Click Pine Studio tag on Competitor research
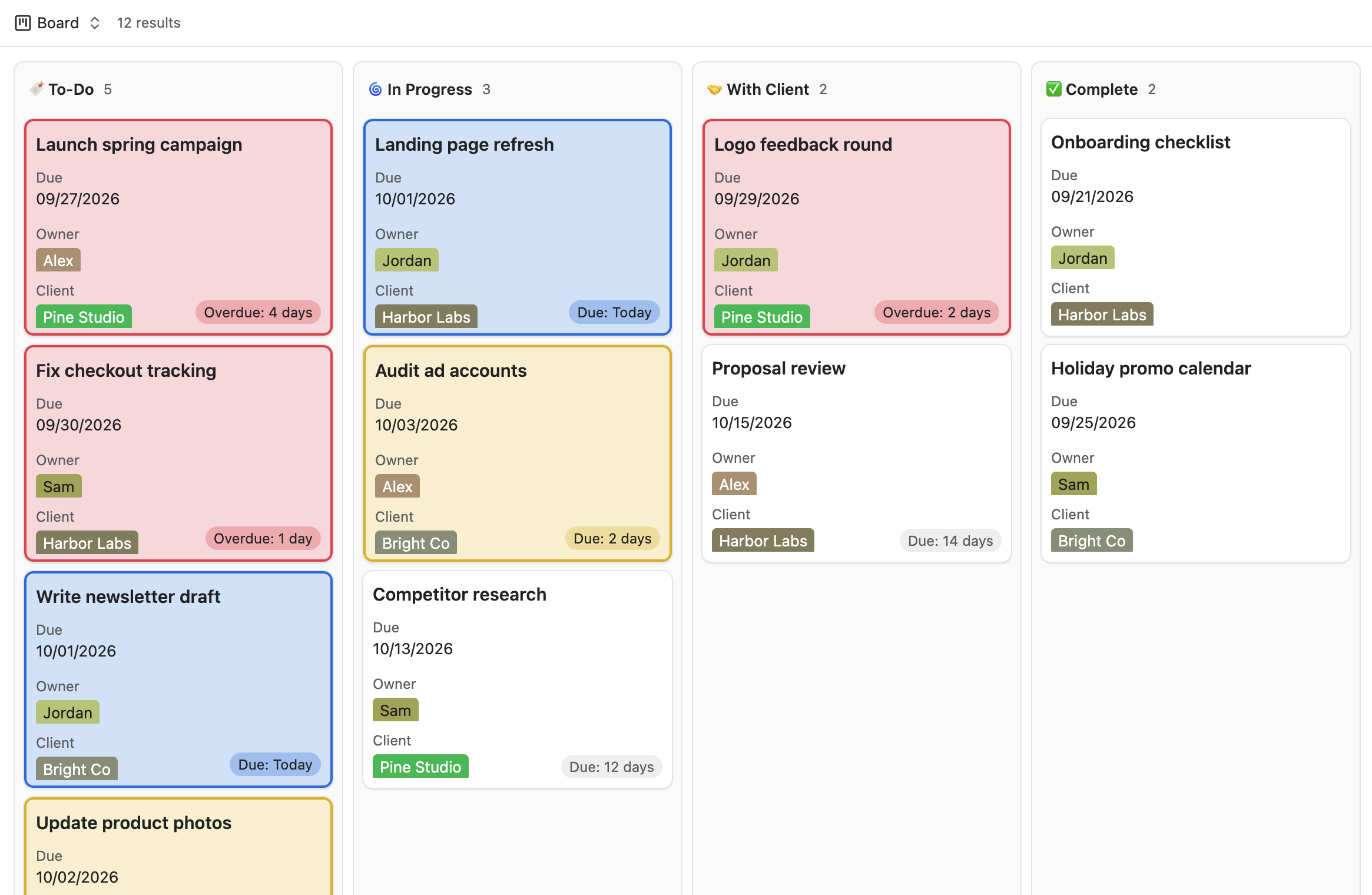The height and width of the screenshot is (895, 1372). pyautogui.click(x=420, y=767)
